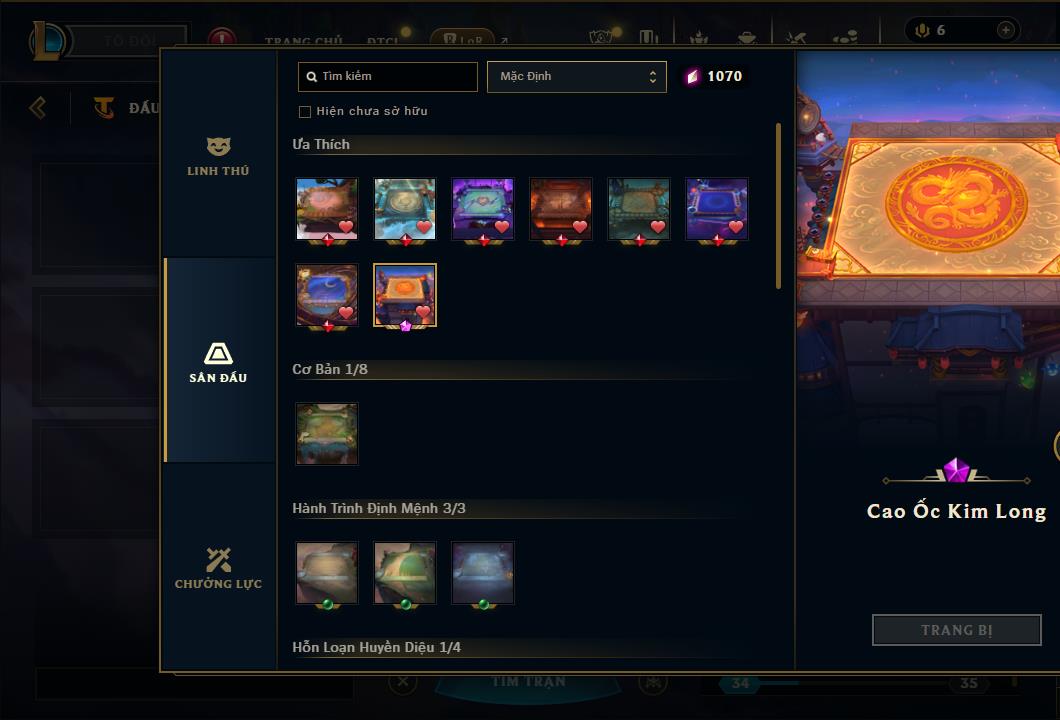Click the TFT logo icon
The height and width of the screenshot is (720, 1060).
pyautogui.click(x=103, y=107)
